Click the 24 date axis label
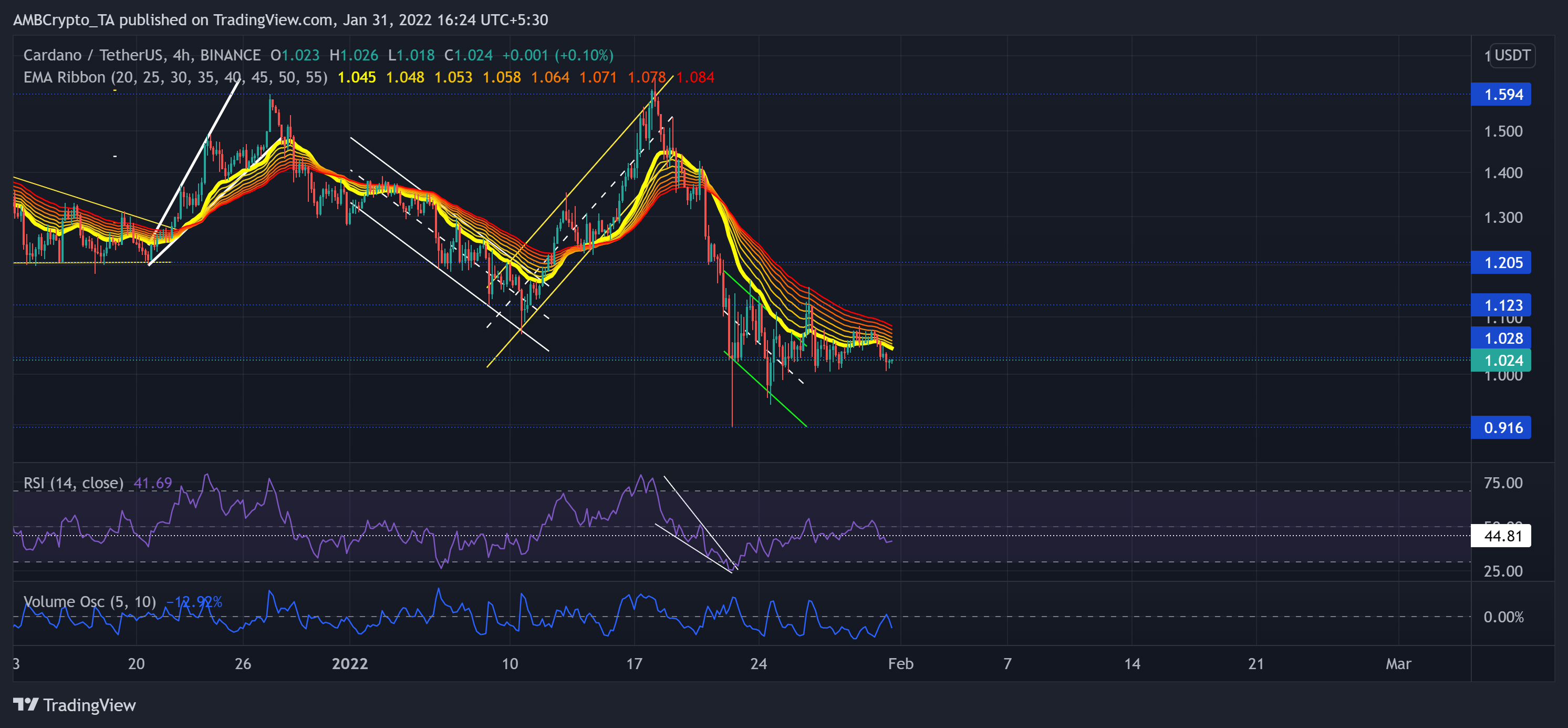The image size is (1568, 728). tap(759, 663)
